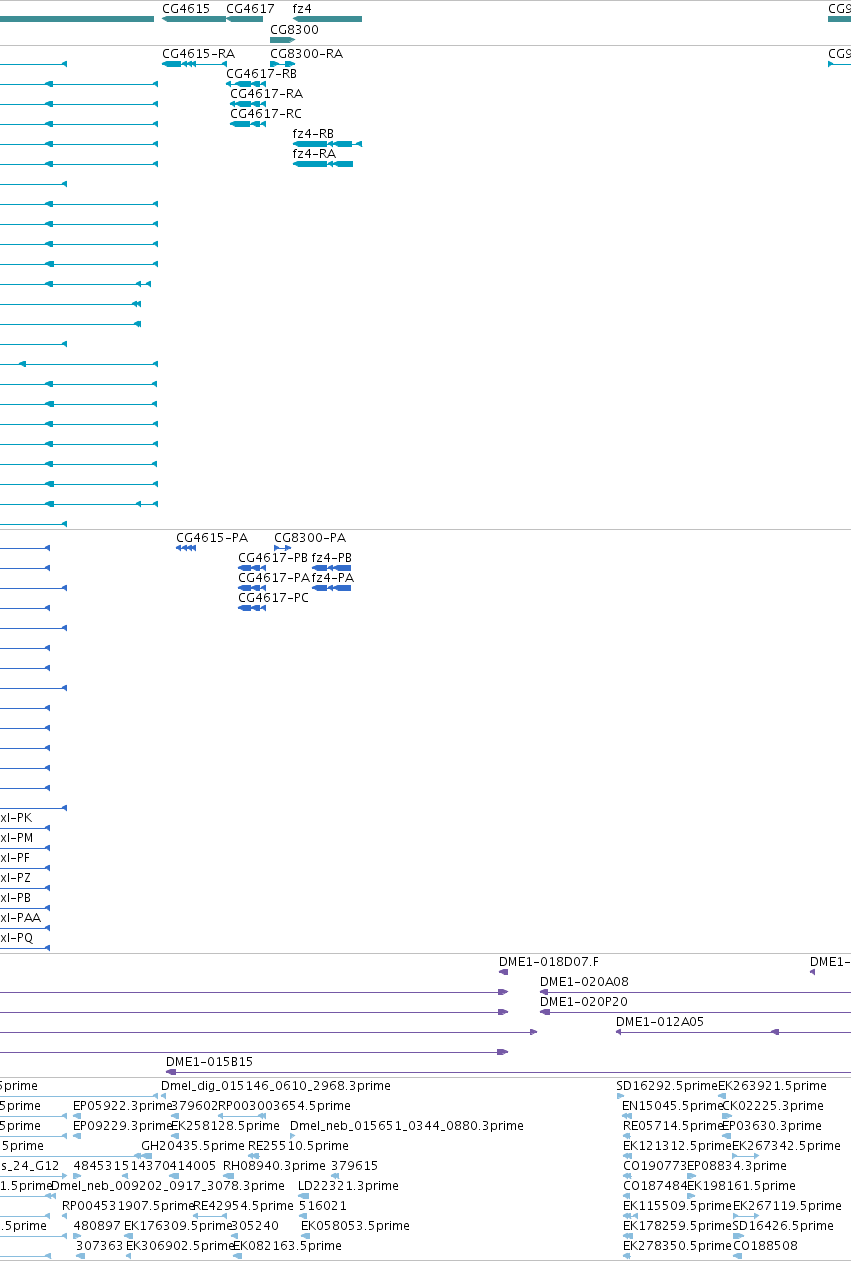Select the xl-PF protein label
The height and width of the screenshot is (1261, 851).
click(x=15, y=858)
